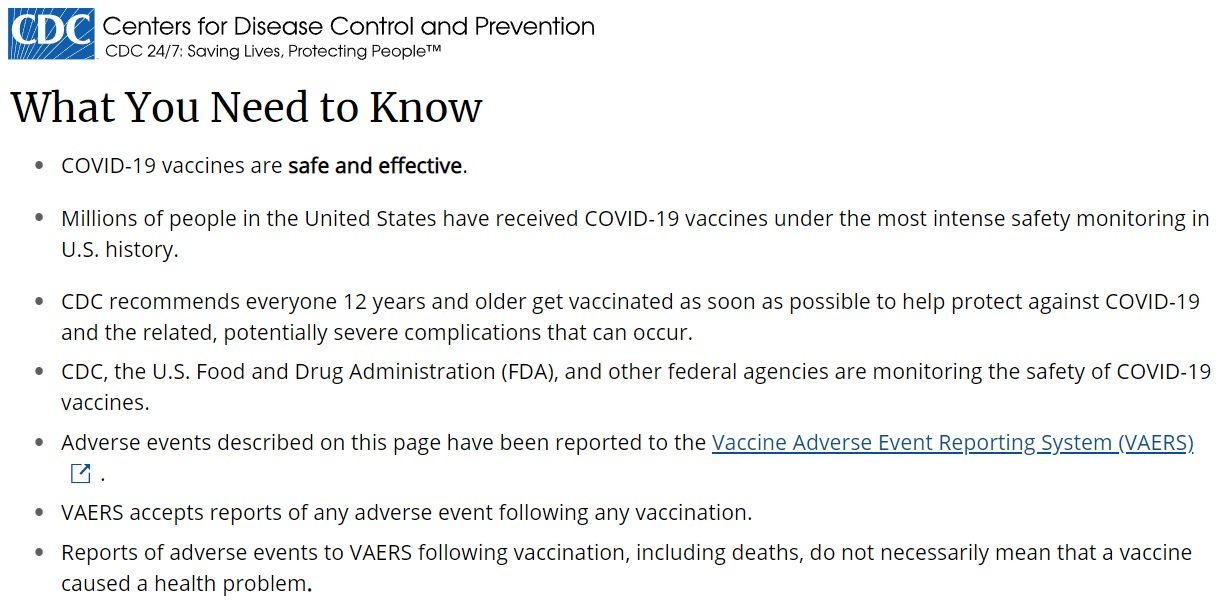The width and height of the screenshot is (1227, 610).
Task: Click the Centers for Disease Control and Prevention title
Action: click(349, 25)
